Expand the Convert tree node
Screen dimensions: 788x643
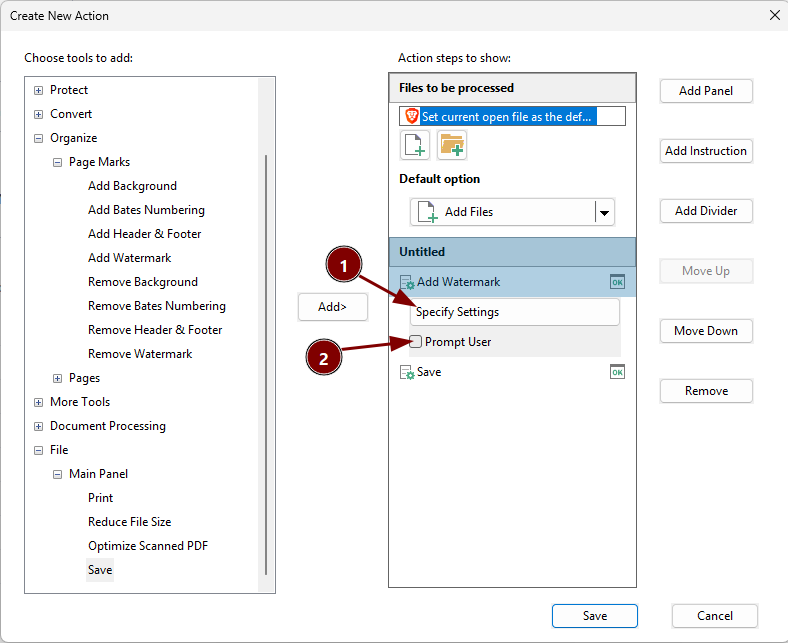click(x=38, y=115)
